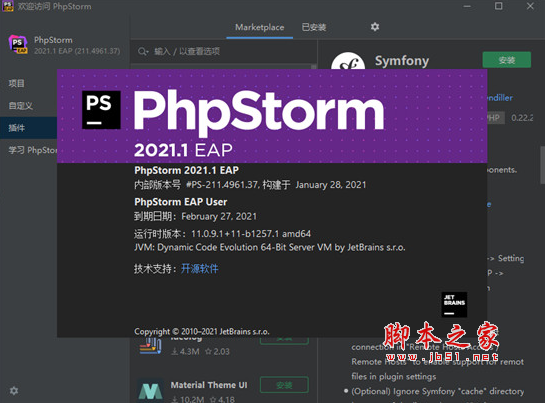Open plugin settings gear menu
Image resolution: width=545 pixels, height=403 pixels.
pos(375,27)
